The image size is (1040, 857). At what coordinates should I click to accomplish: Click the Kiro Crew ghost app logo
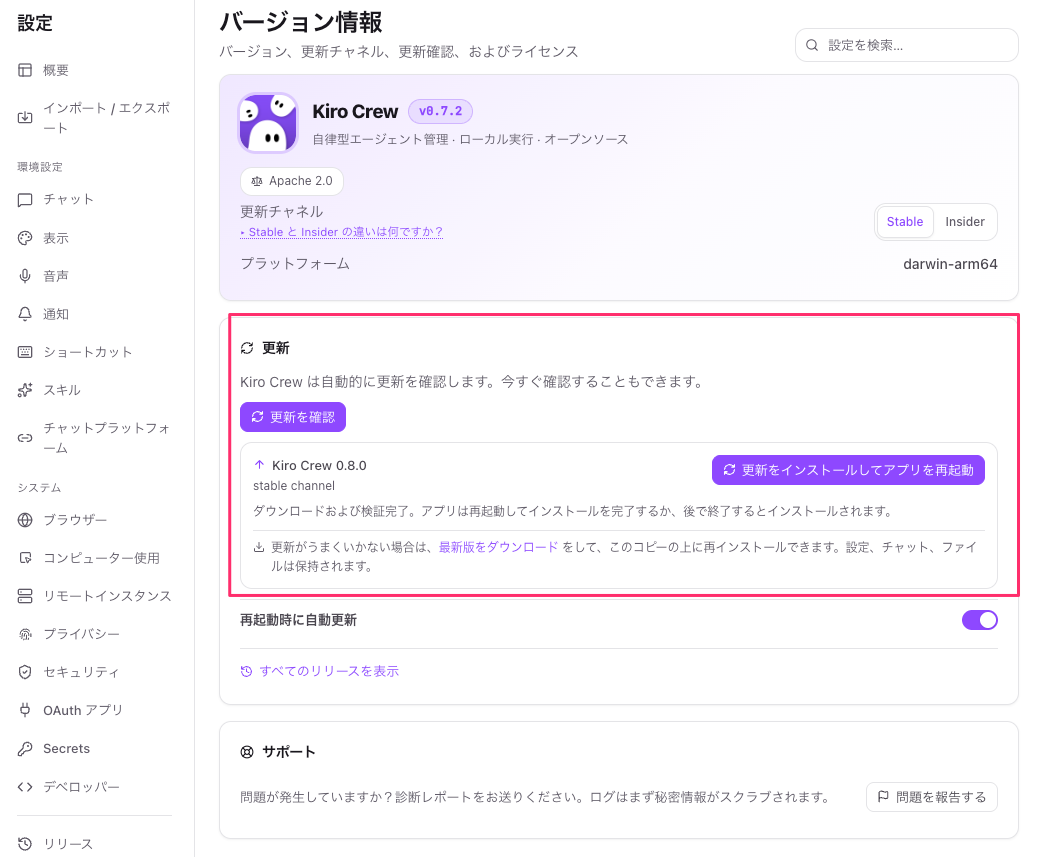tap(268, 123)
